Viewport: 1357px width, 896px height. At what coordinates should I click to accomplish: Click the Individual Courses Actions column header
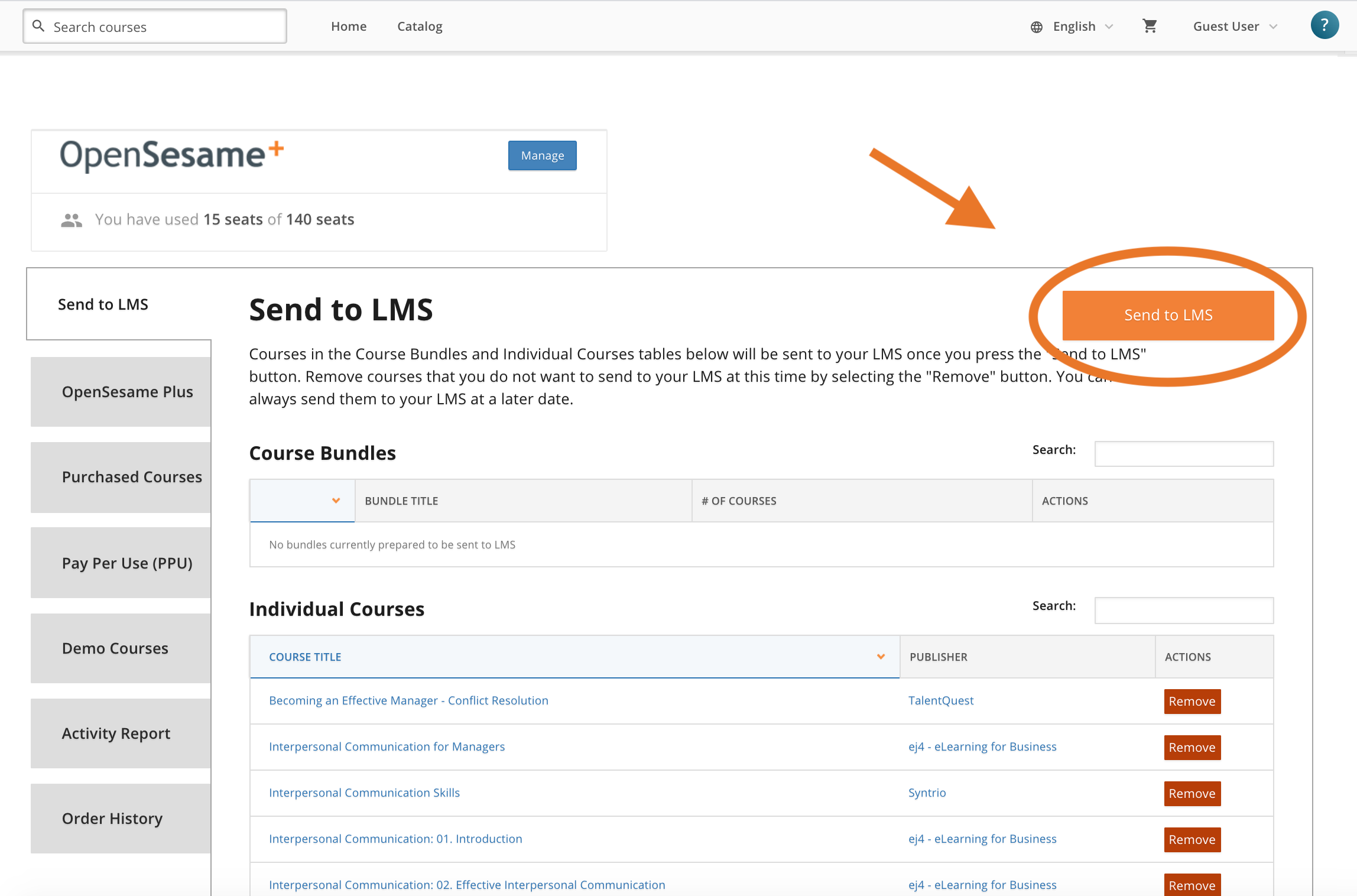pos(1214,657)
